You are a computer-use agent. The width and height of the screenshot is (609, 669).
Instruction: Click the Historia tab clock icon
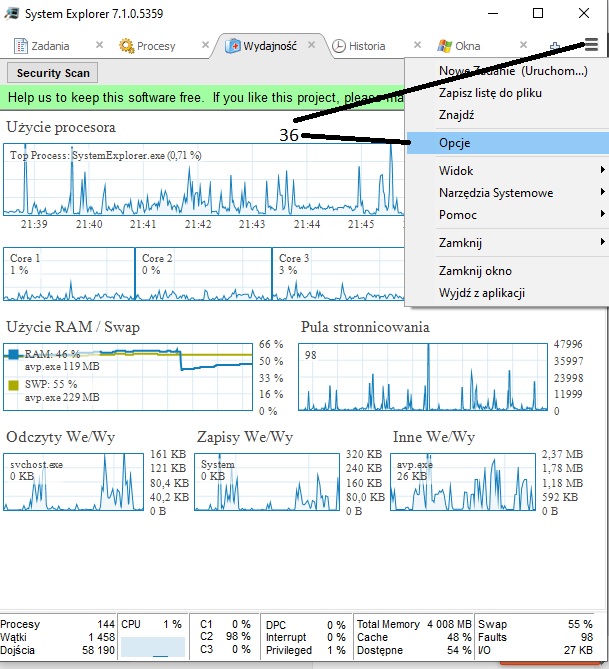tap(339, 46)
